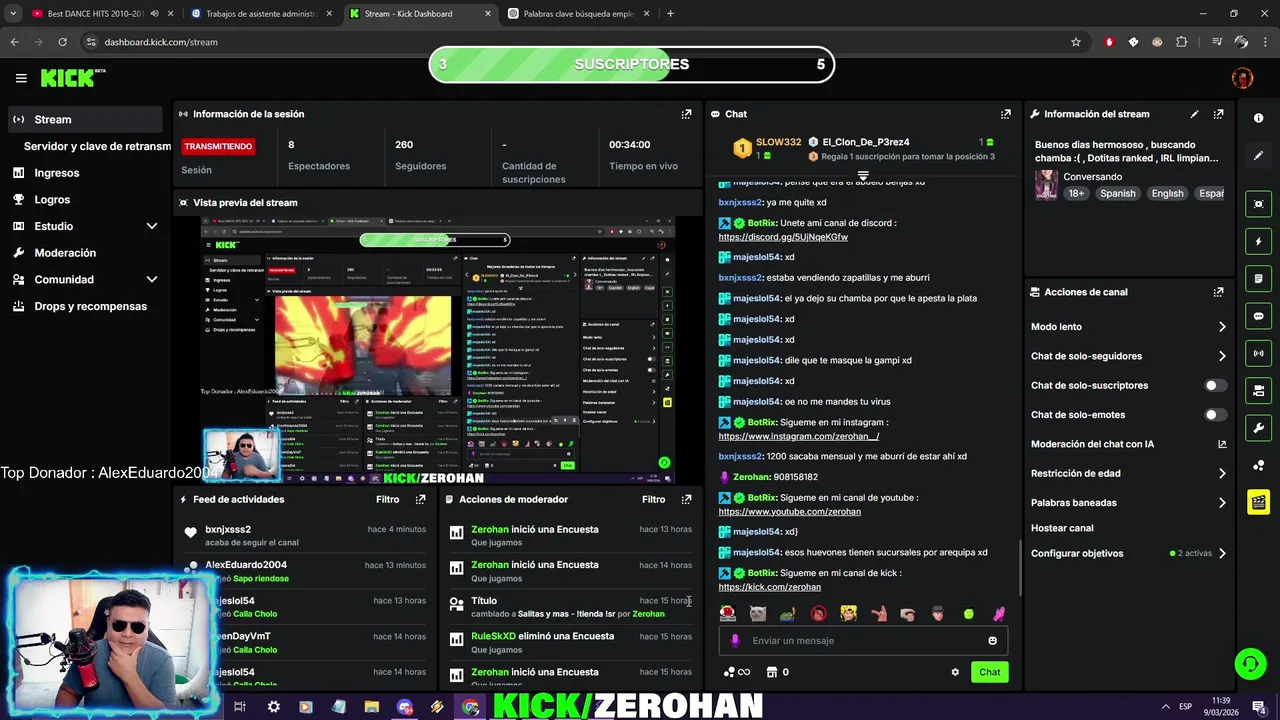Click the browser address bar
This screenshot has height=720, width=1280.
(575, 42)
